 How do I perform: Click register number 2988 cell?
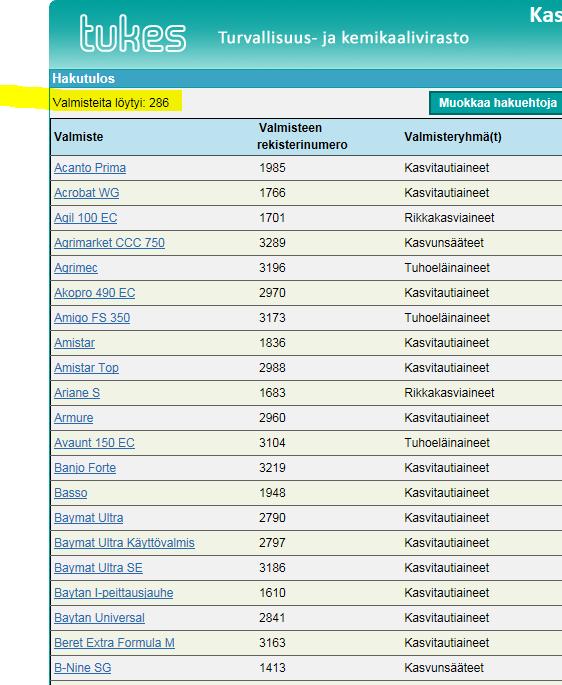coord(272,367)
